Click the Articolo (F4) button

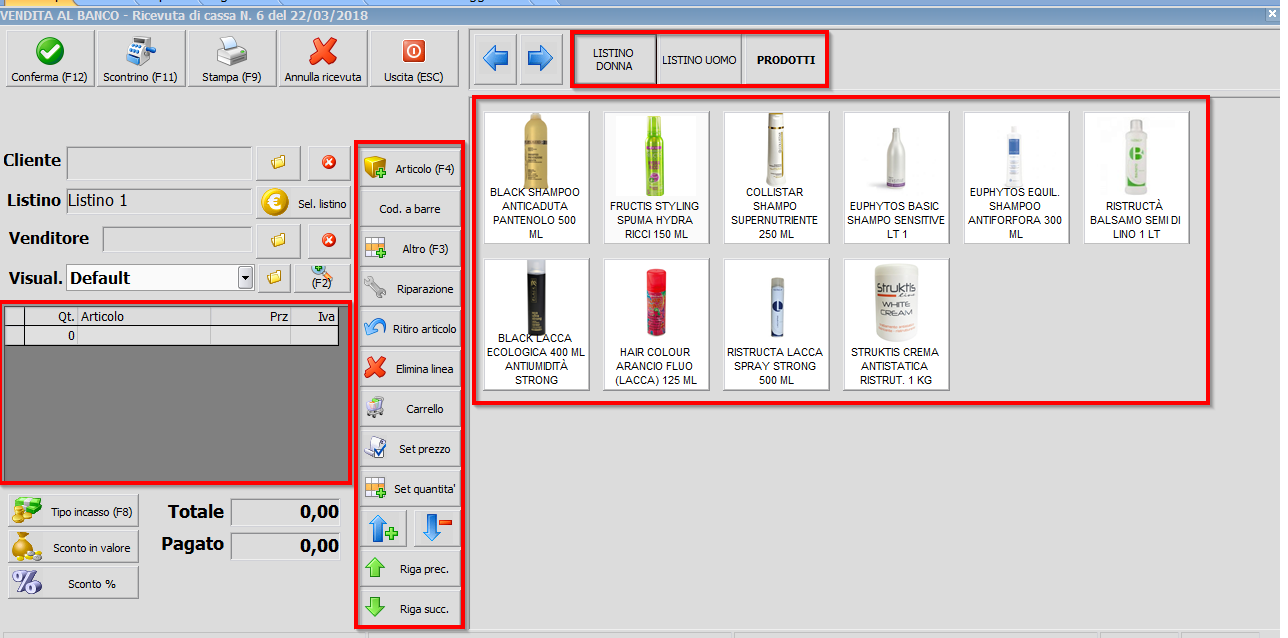pos(409,168)
